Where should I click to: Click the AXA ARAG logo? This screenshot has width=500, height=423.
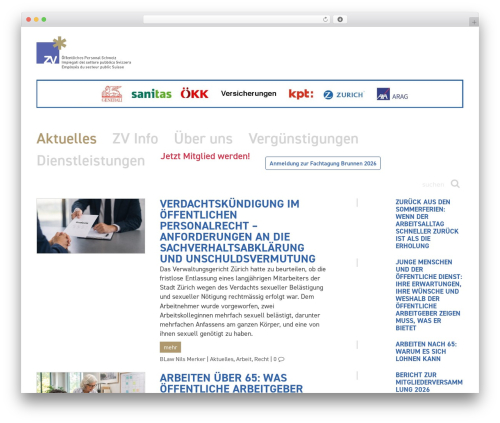pos(392,94)
